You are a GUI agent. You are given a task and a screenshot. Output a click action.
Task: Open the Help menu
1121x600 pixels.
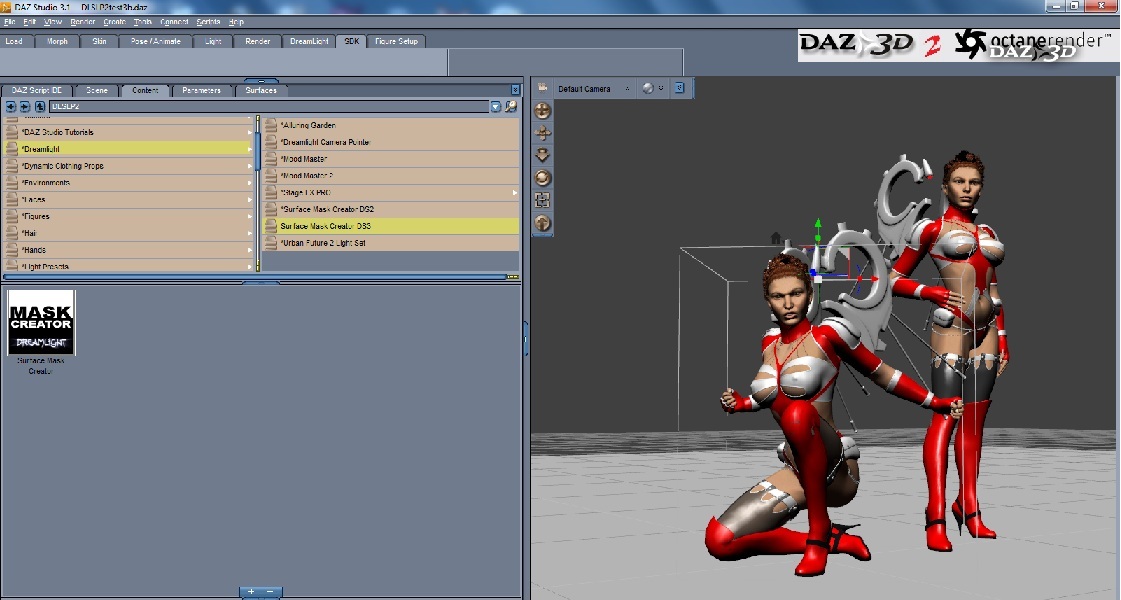point(237,22)
